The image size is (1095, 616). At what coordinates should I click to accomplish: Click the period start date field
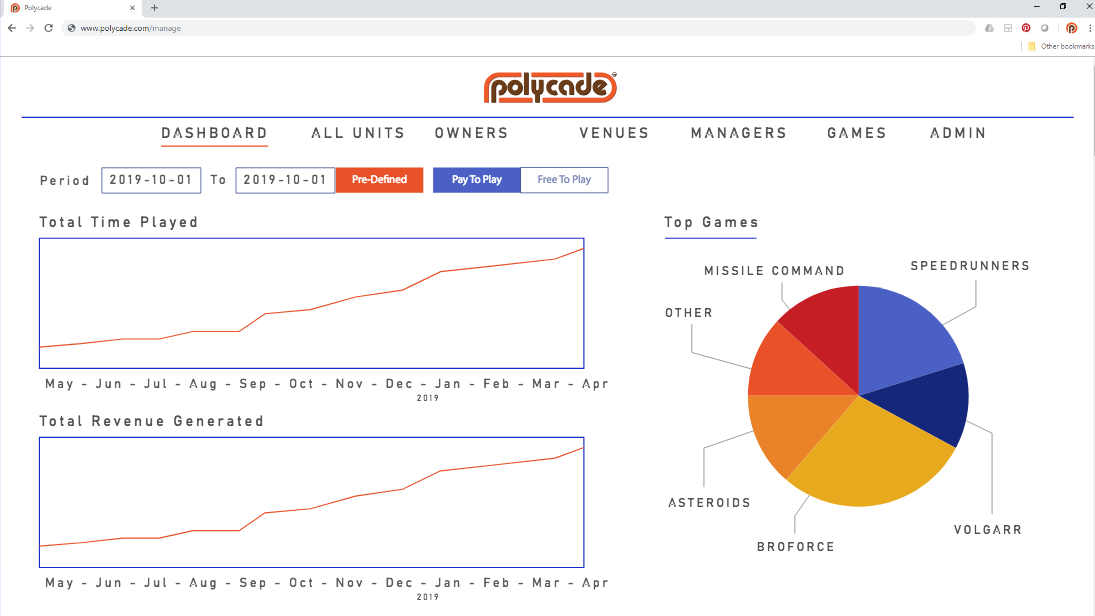(x=151, y=180)
